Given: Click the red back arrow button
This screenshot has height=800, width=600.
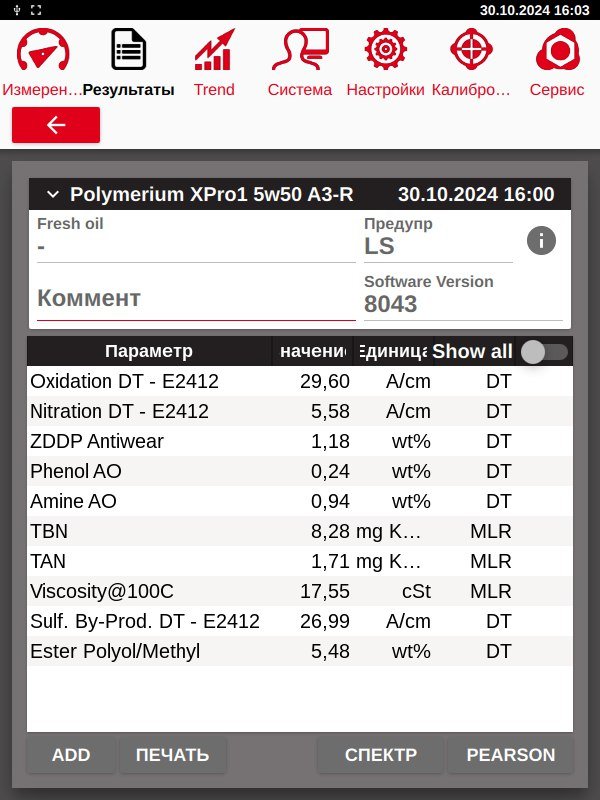Looking at the screenshot, I should coord(56,125).
